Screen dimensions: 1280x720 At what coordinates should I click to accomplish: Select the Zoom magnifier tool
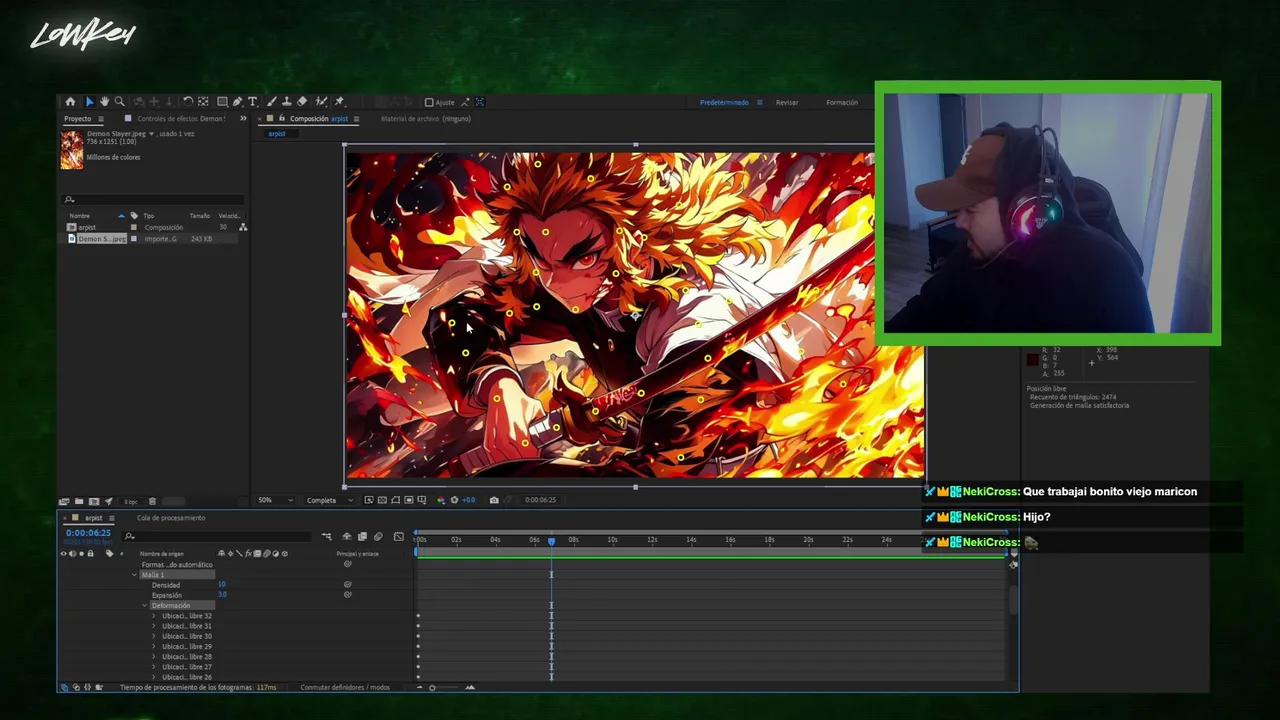click(x=120, y=101)
